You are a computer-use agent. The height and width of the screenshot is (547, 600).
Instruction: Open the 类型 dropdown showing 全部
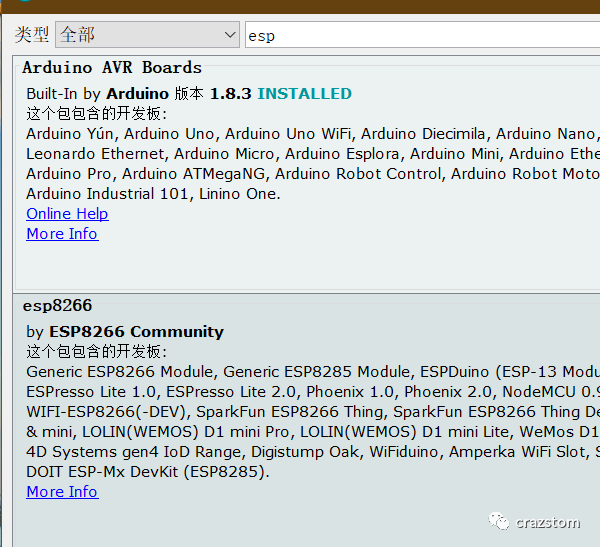click(147, 35)
